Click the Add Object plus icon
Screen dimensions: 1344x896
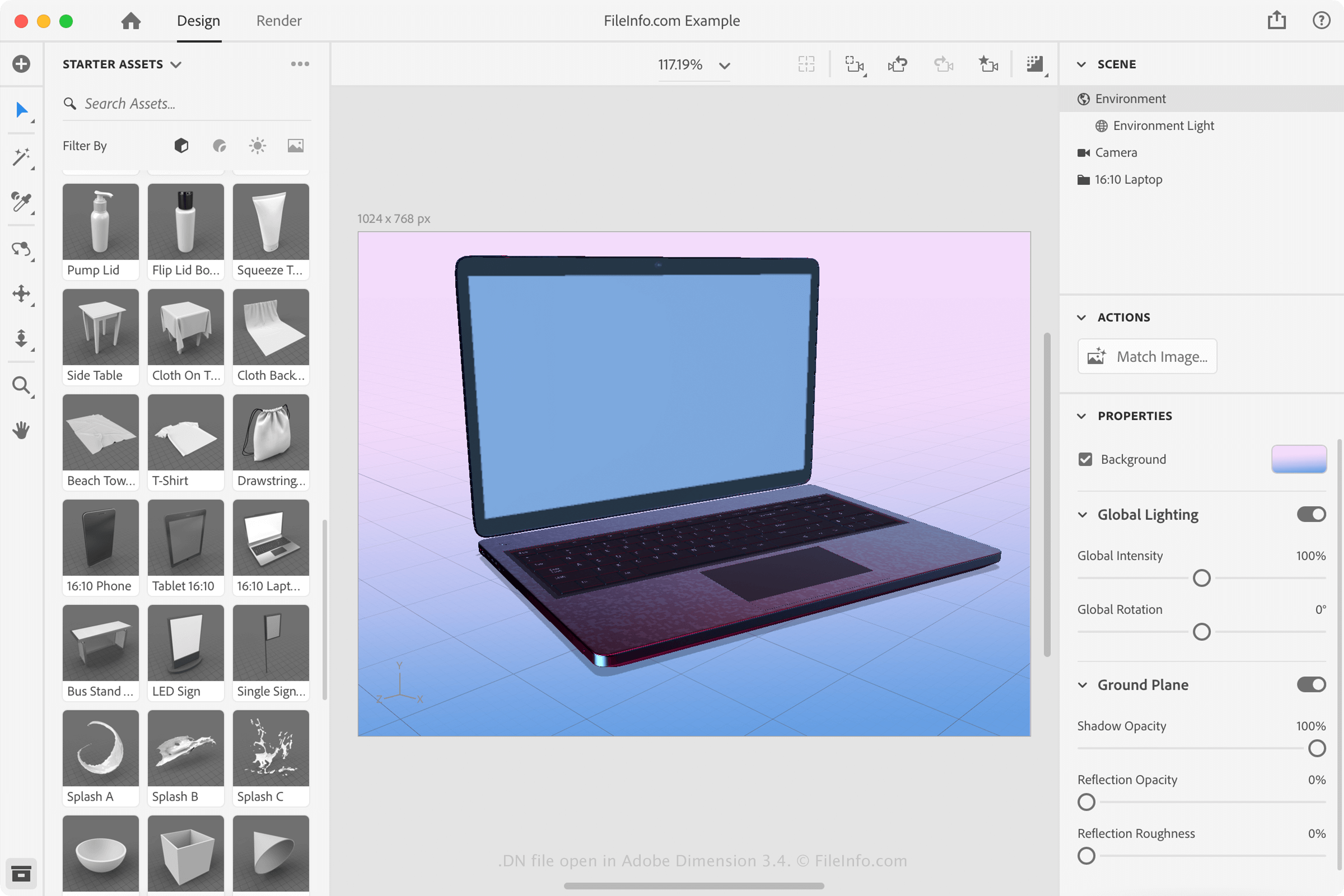[22, 64]
